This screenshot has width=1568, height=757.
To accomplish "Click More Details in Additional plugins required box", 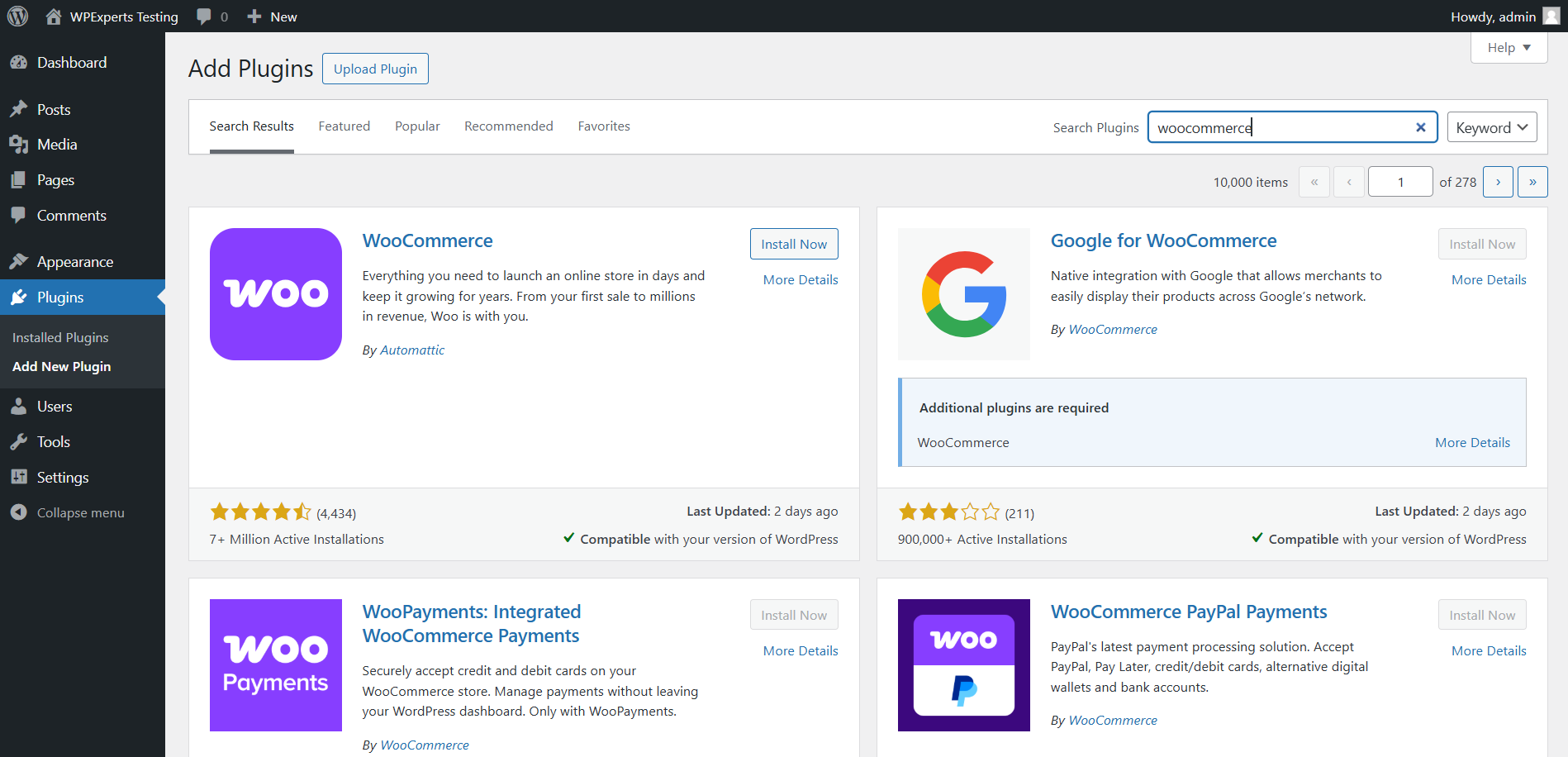I will click(1472, 443).
